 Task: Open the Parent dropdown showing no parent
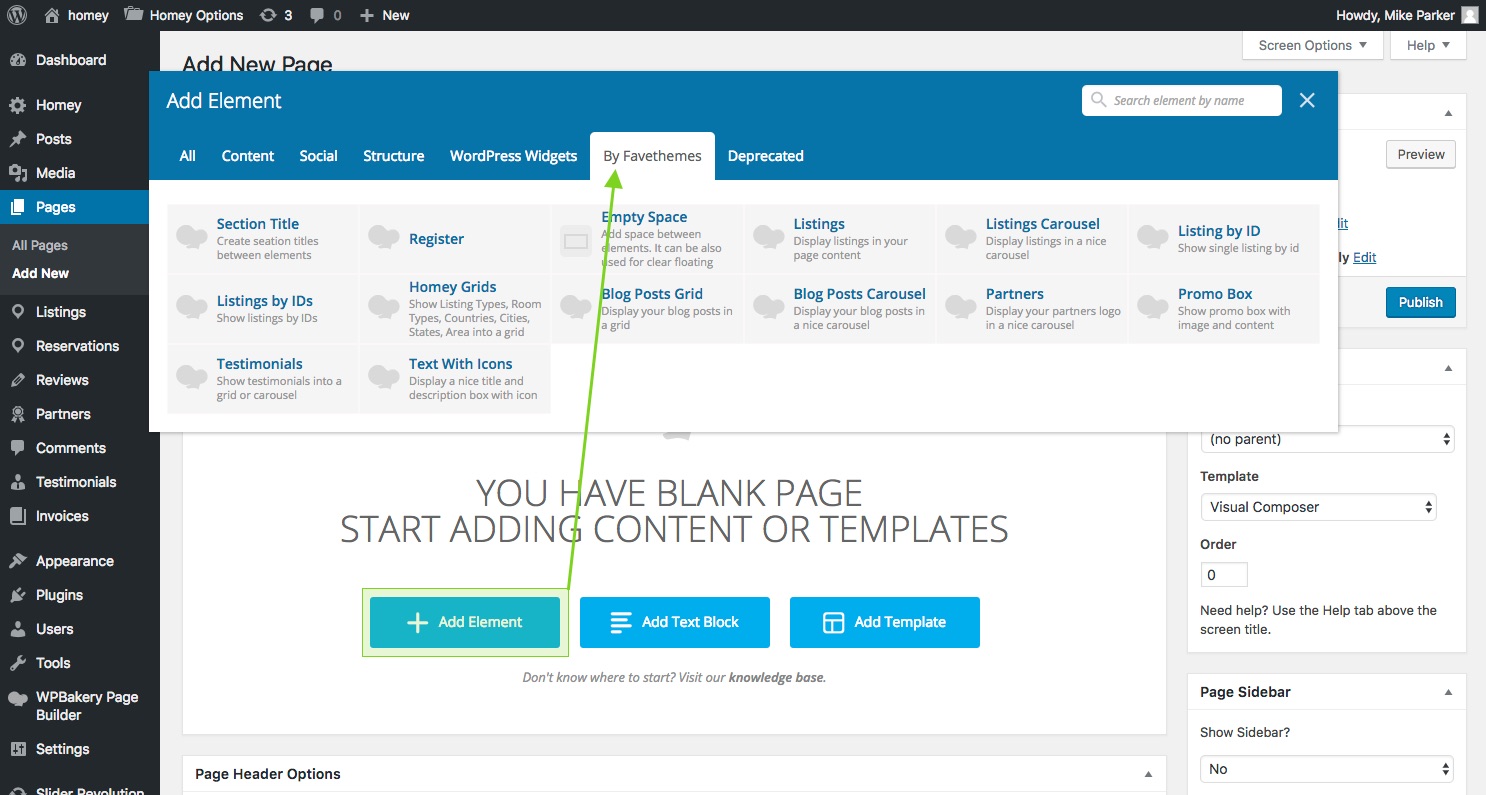pyautogui.click(x=1328, y=439)
